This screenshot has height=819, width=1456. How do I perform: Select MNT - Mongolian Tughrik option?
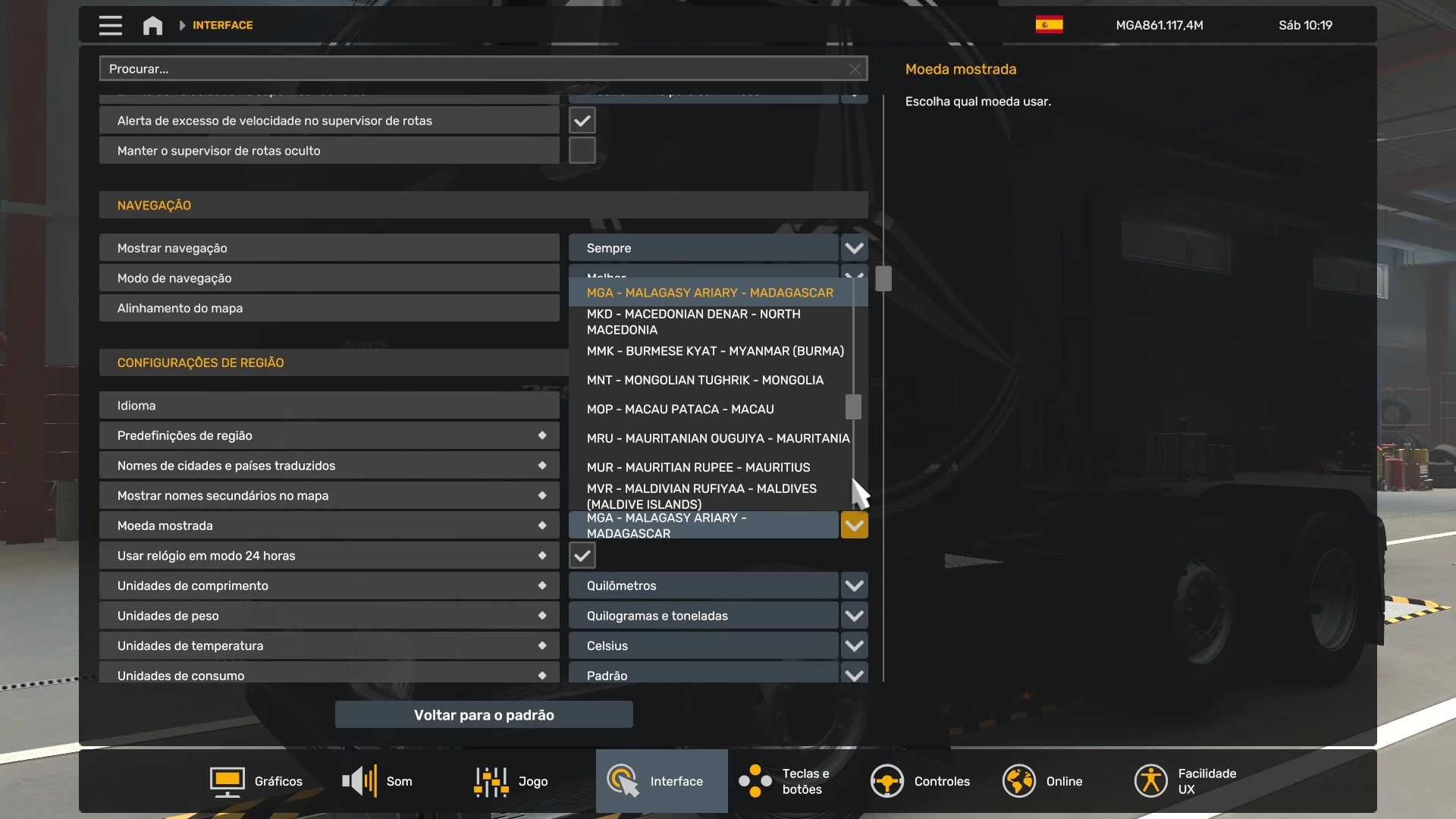point(704,380)
